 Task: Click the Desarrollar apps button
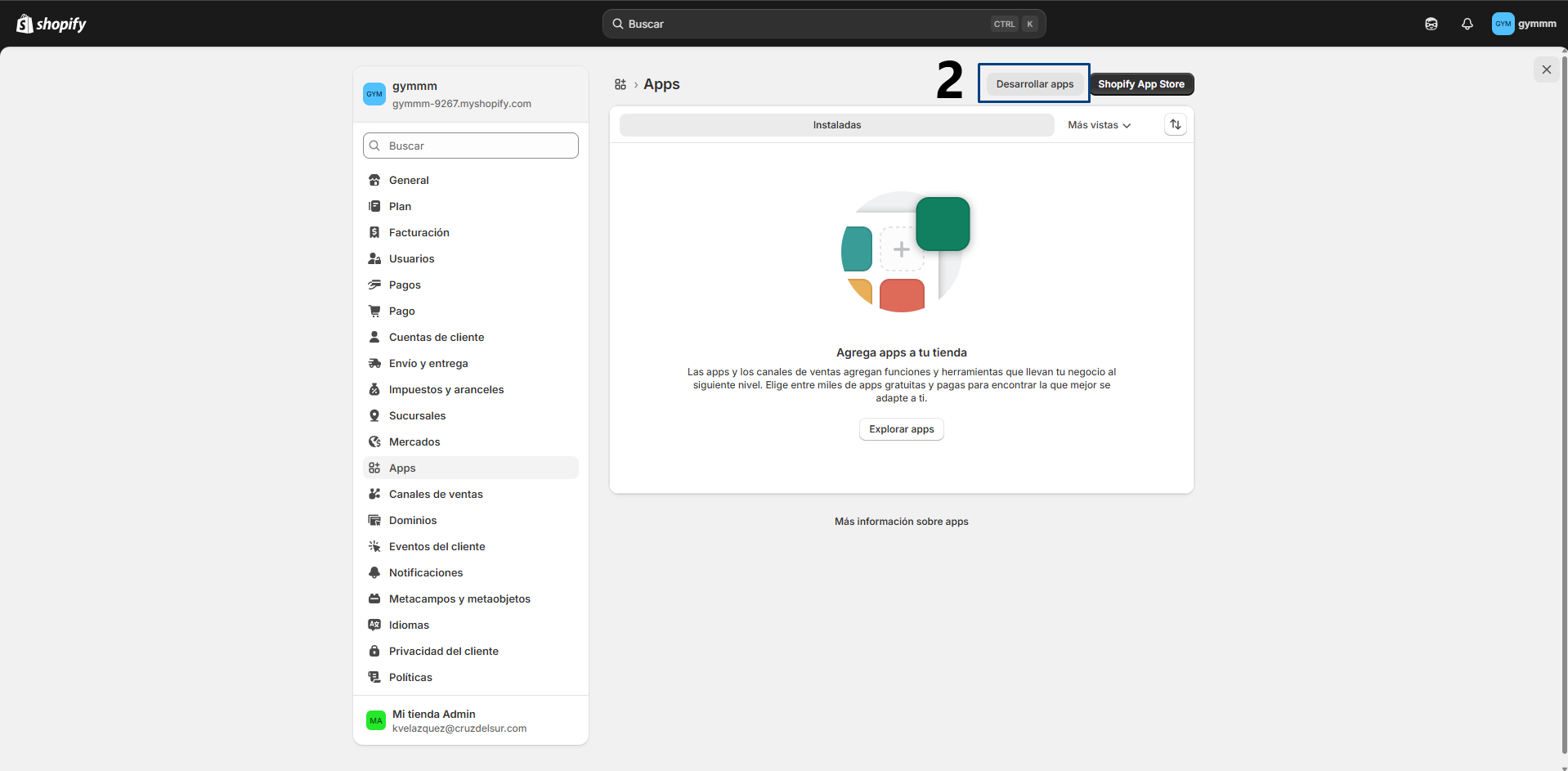tap(1034, 84)
